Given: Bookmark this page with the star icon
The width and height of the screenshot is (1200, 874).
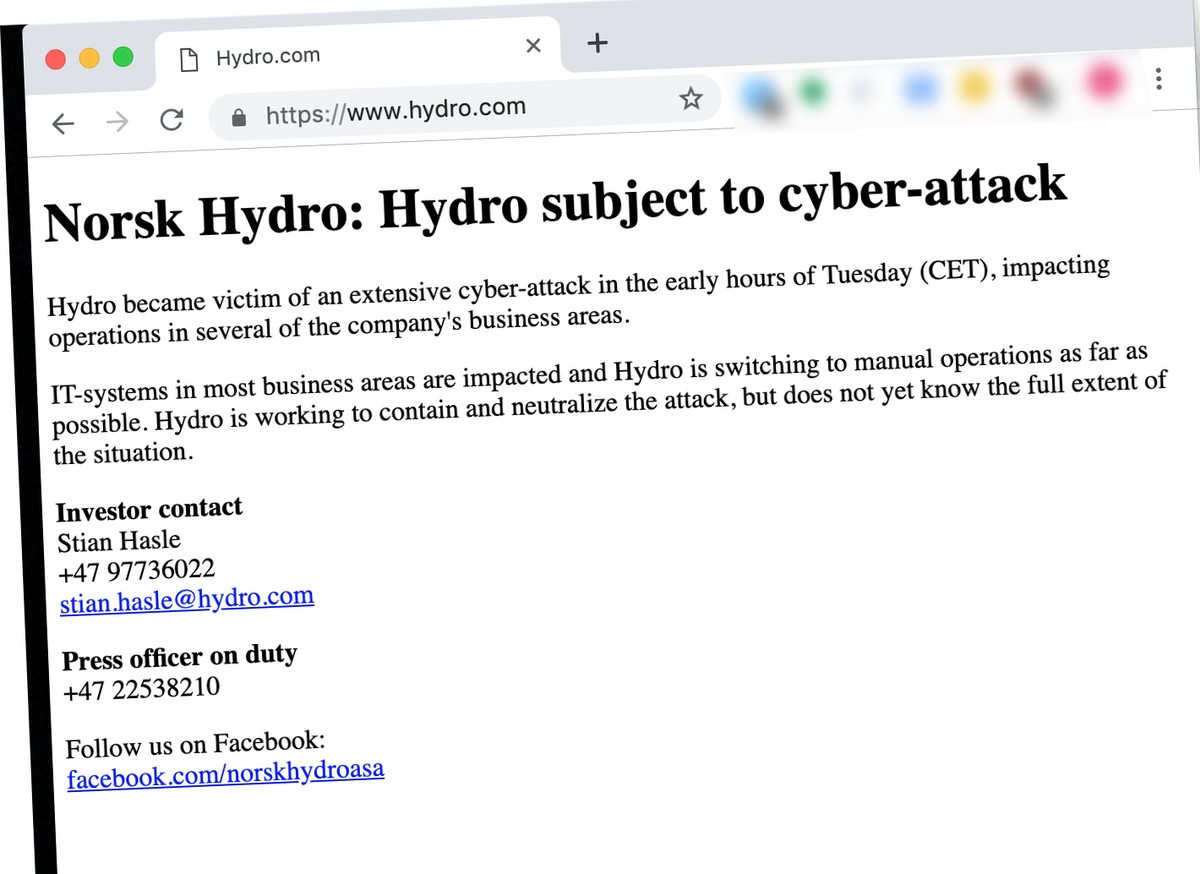Looking at the screenshot, I should [x=690, y=98].
